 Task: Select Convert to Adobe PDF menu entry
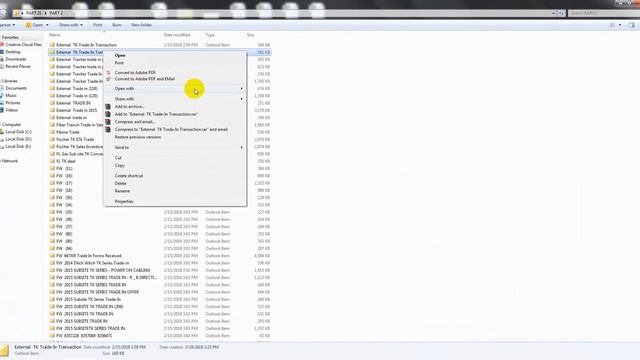click(x=135, y=73)
